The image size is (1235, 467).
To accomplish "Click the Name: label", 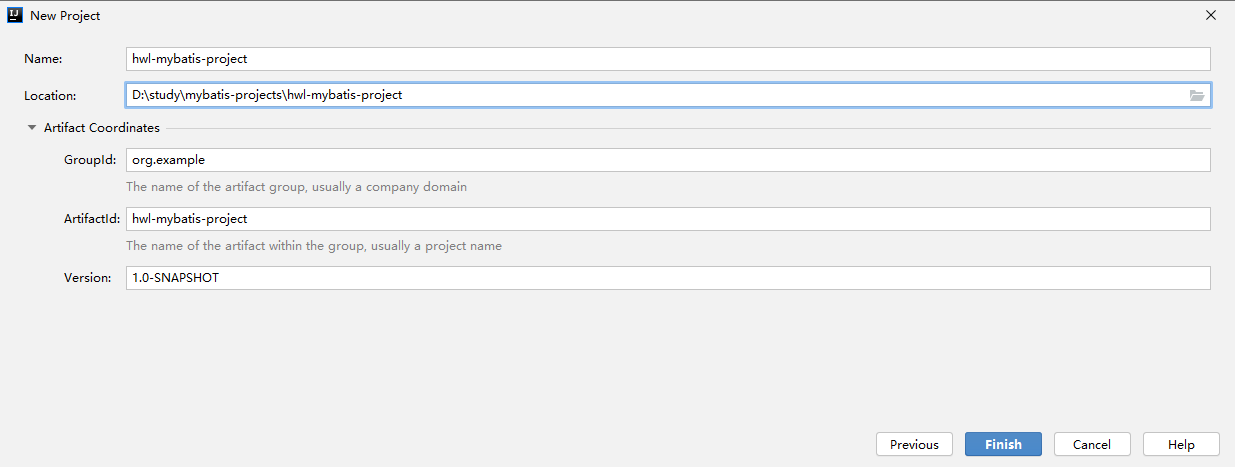I will point(44,59).
